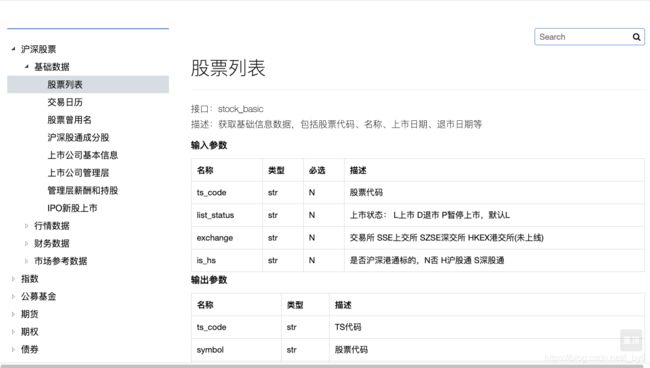Click inside the Search input field
650x368 pixels.
(x=584, y=37)
